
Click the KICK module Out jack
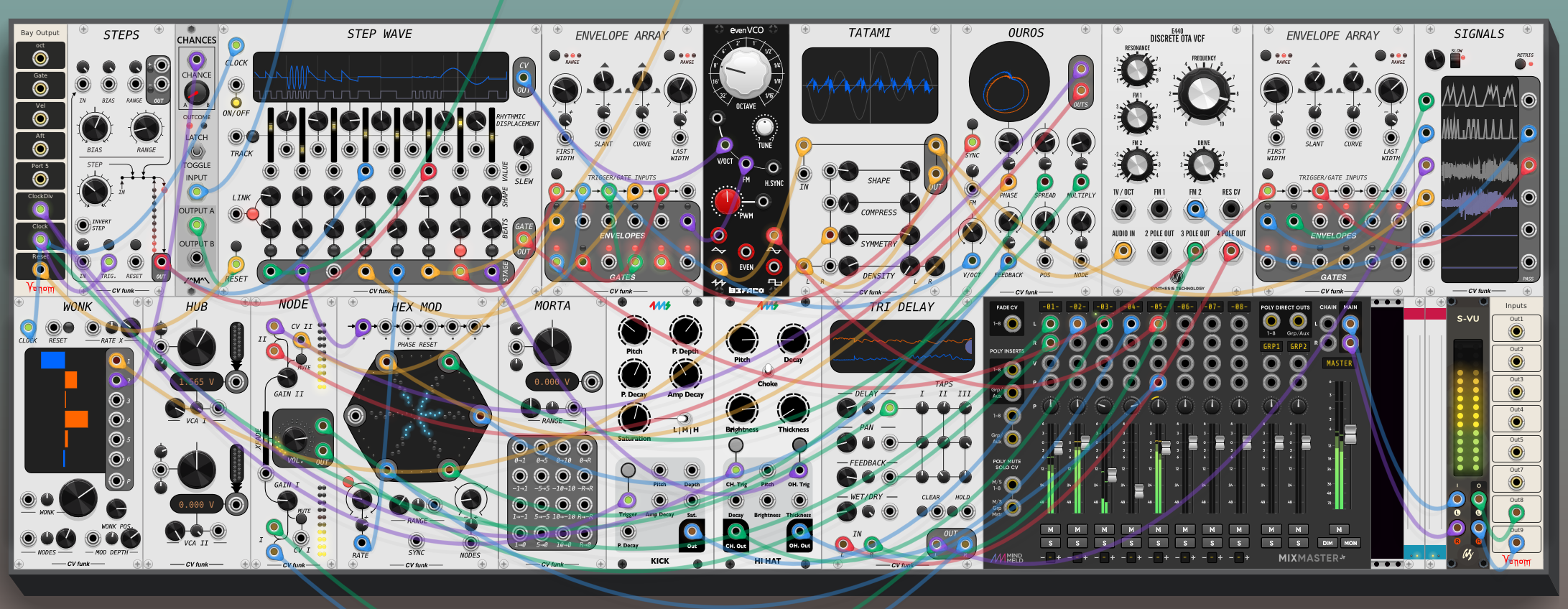692,532
